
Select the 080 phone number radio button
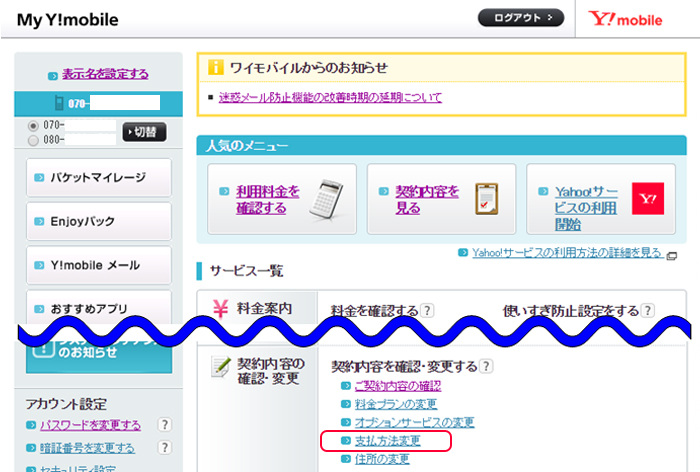tap(34, 140)
